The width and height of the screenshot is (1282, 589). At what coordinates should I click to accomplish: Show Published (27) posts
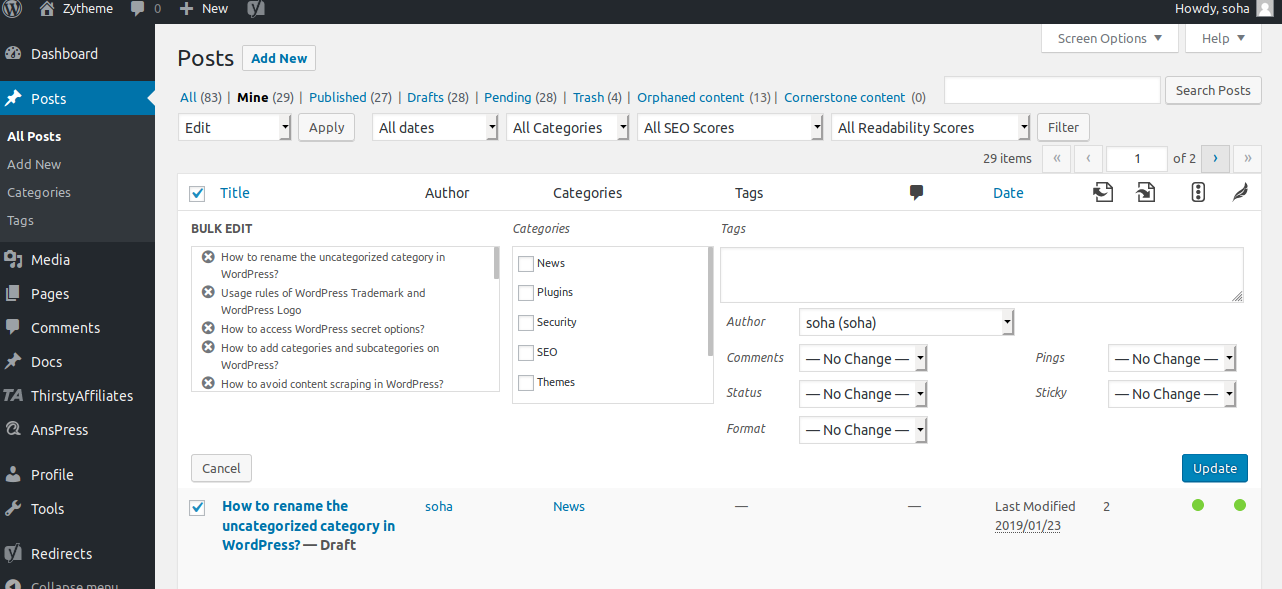(x=350, y=97)
